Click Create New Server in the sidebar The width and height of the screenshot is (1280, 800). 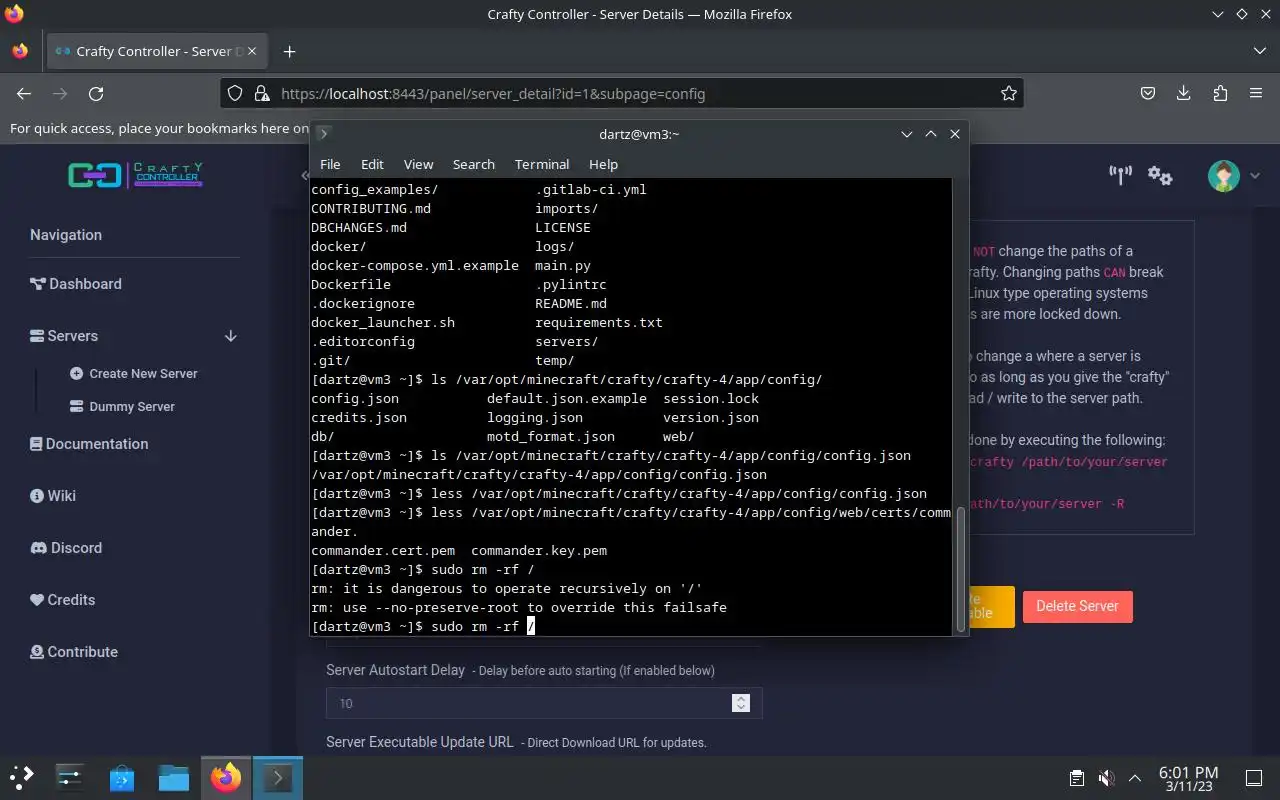pyautogui.click(x=134, y=373)
